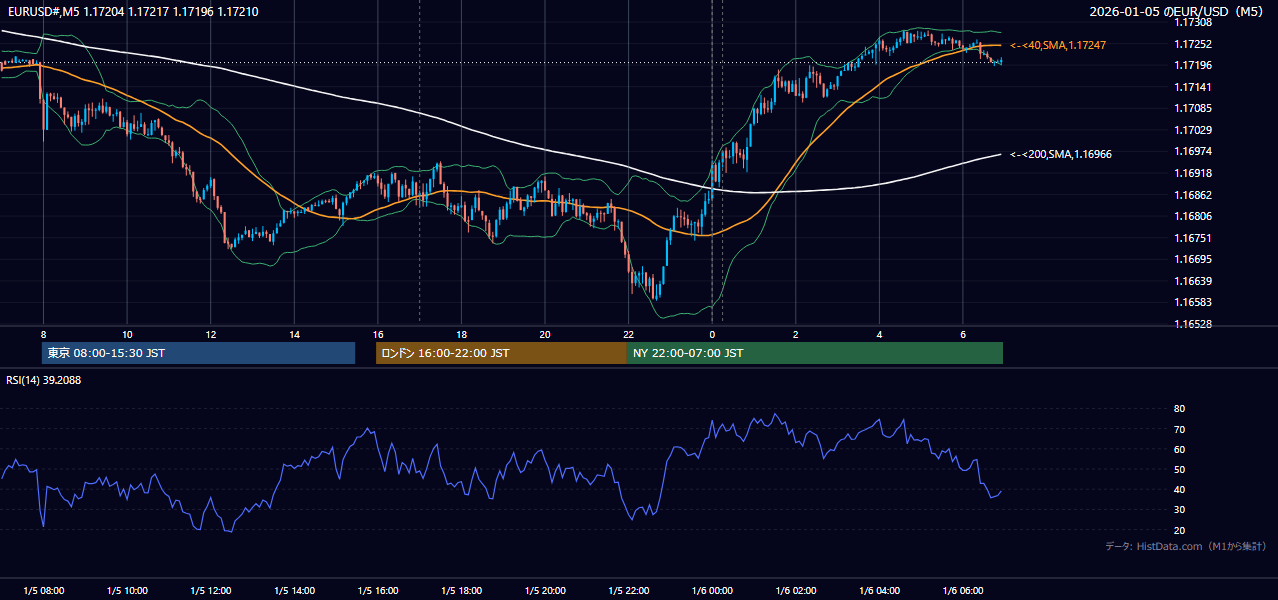
Task: Select the NY 22:00-07:00 JST session bar
Action: tap(815, 353)
